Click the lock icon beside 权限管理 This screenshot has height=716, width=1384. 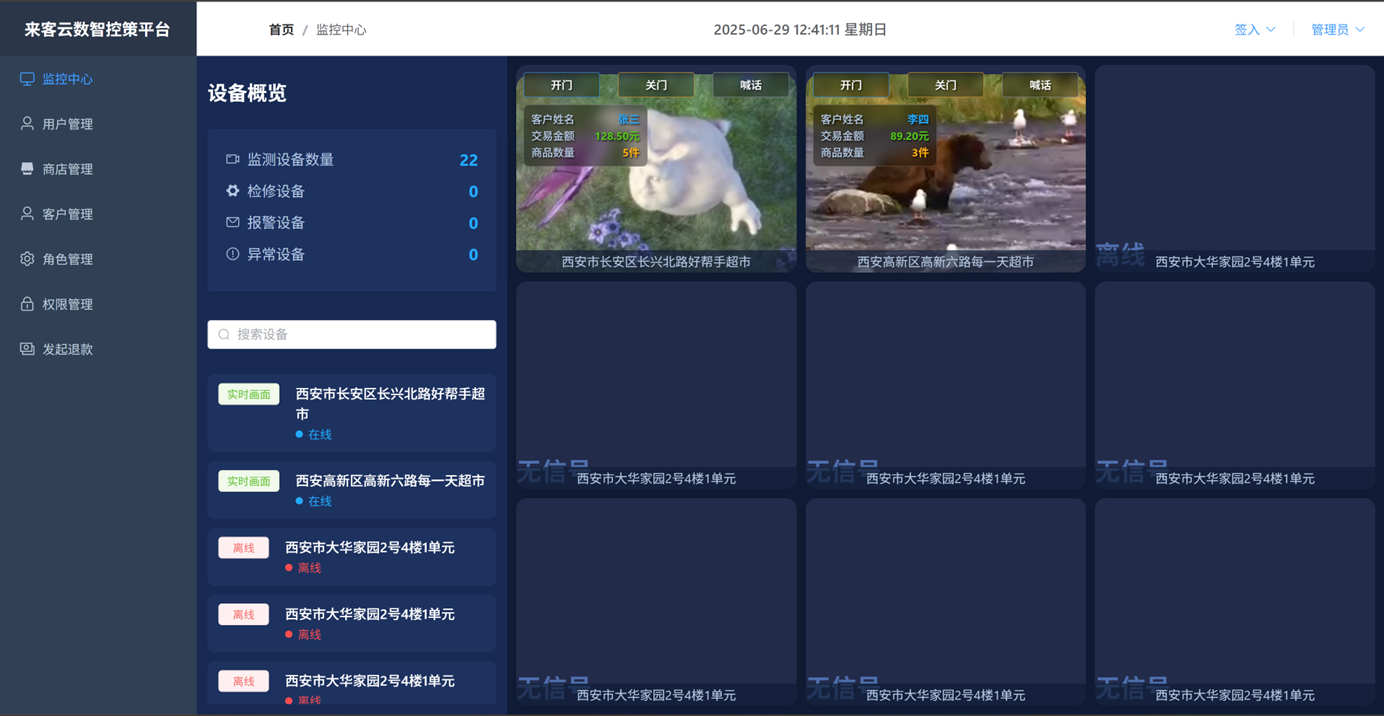(x=27, y=304)
